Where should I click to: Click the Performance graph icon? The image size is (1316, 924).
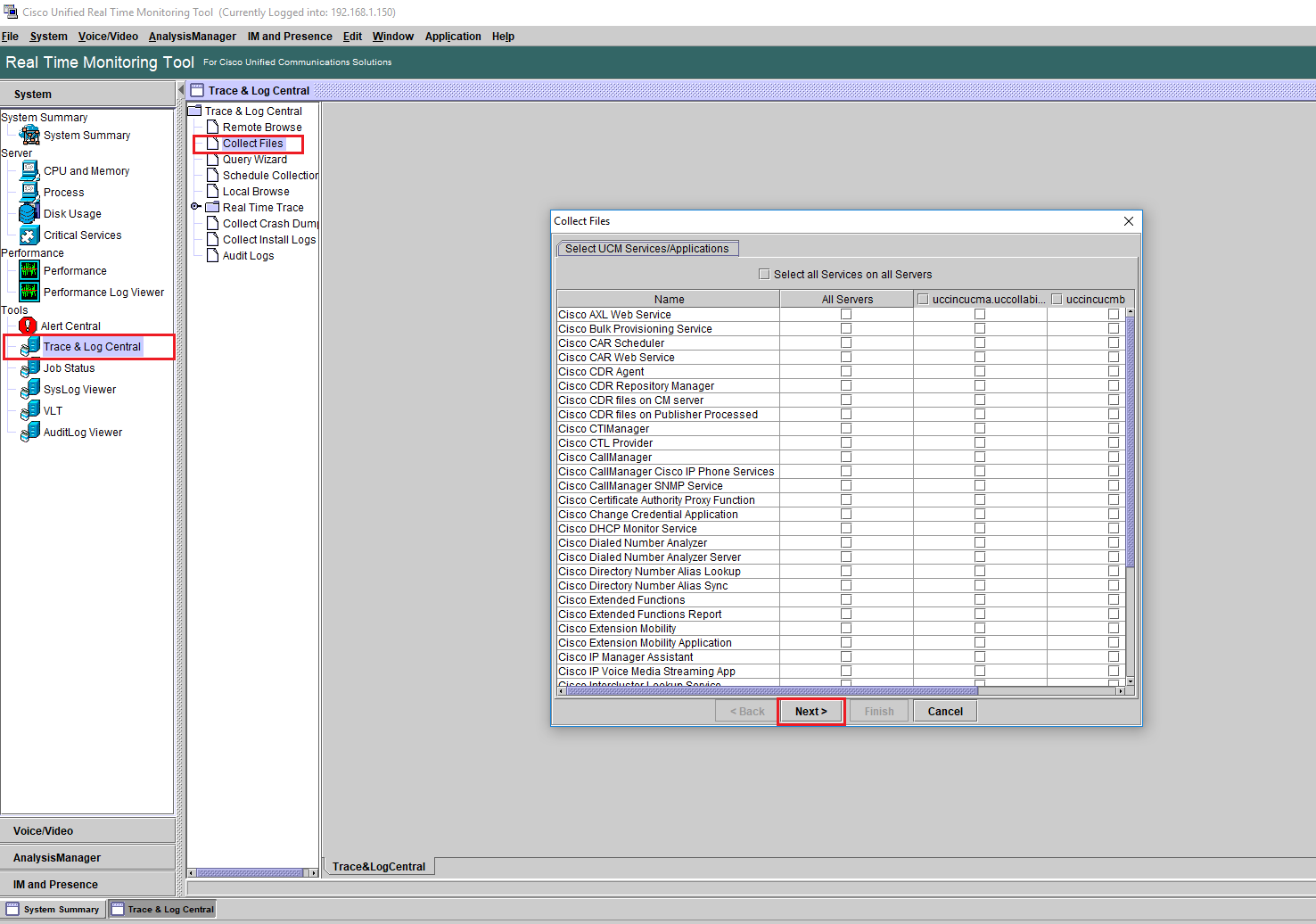(29, 270)
